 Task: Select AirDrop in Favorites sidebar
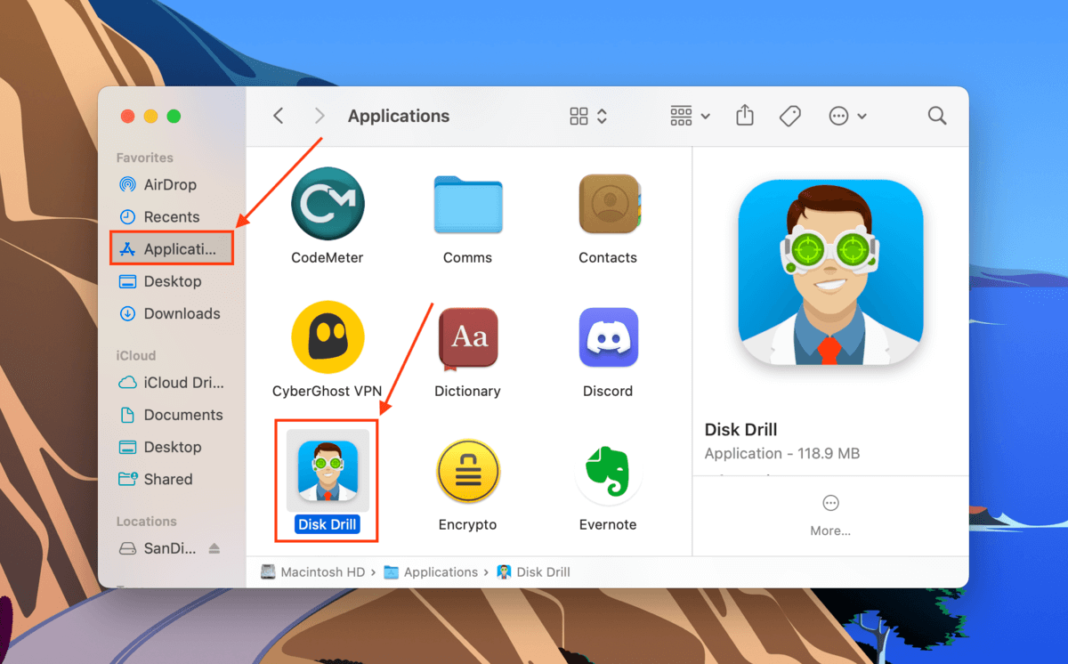click(x=169, y=185)
